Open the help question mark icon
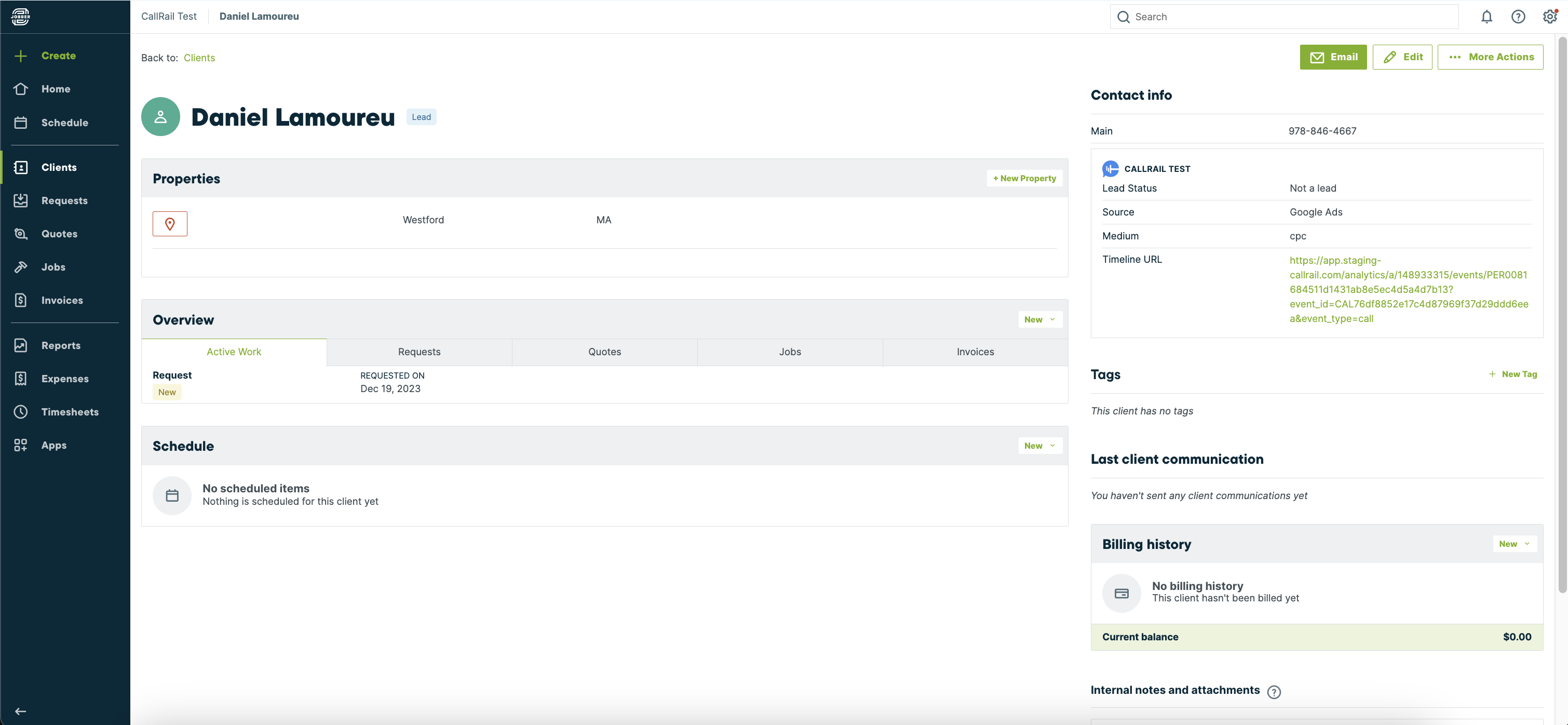Screen dimensions: 1568x725 [x=1518, y=17]
